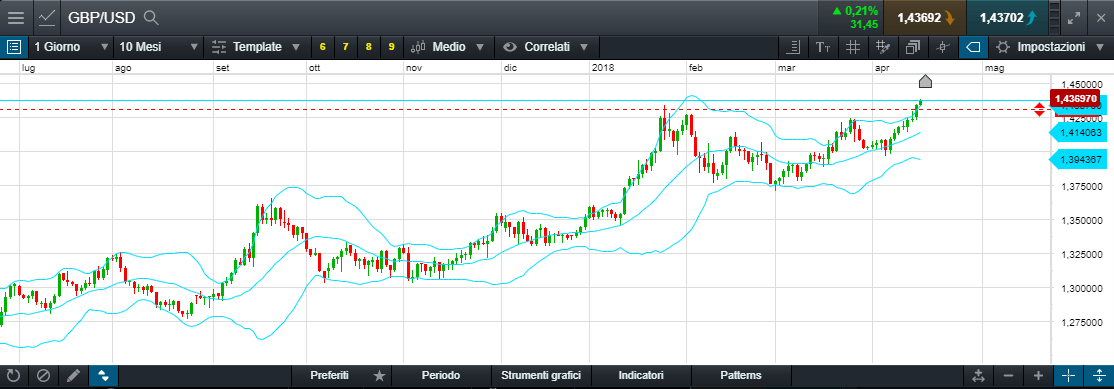Click the clear drawings circle-slash icon

tap(43, 376)
